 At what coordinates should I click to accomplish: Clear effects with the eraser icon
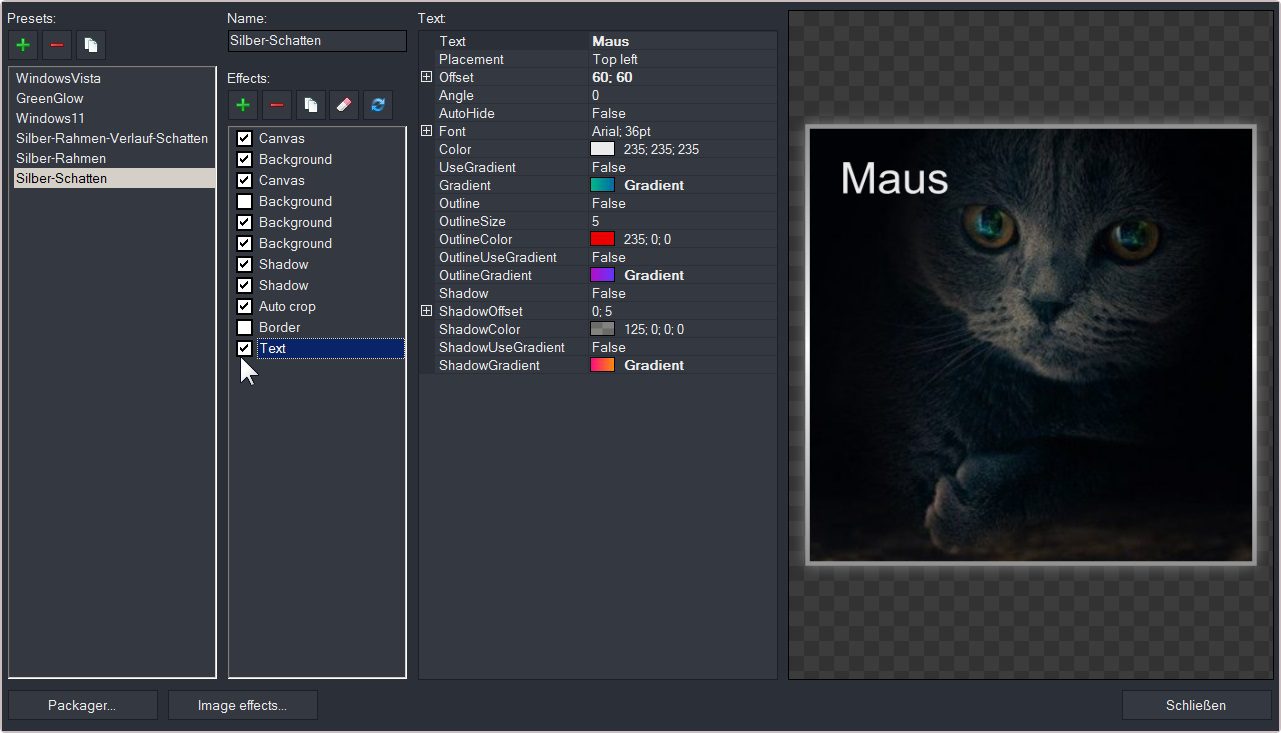point(344,105)
